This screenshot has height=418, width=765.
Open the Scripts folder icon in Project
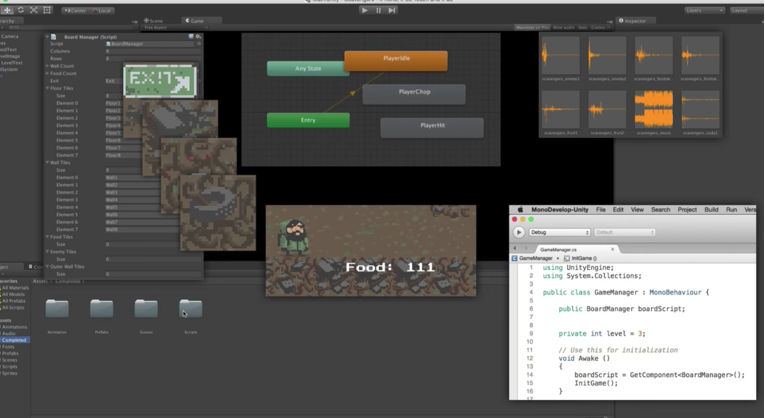(x=190, y=309)
